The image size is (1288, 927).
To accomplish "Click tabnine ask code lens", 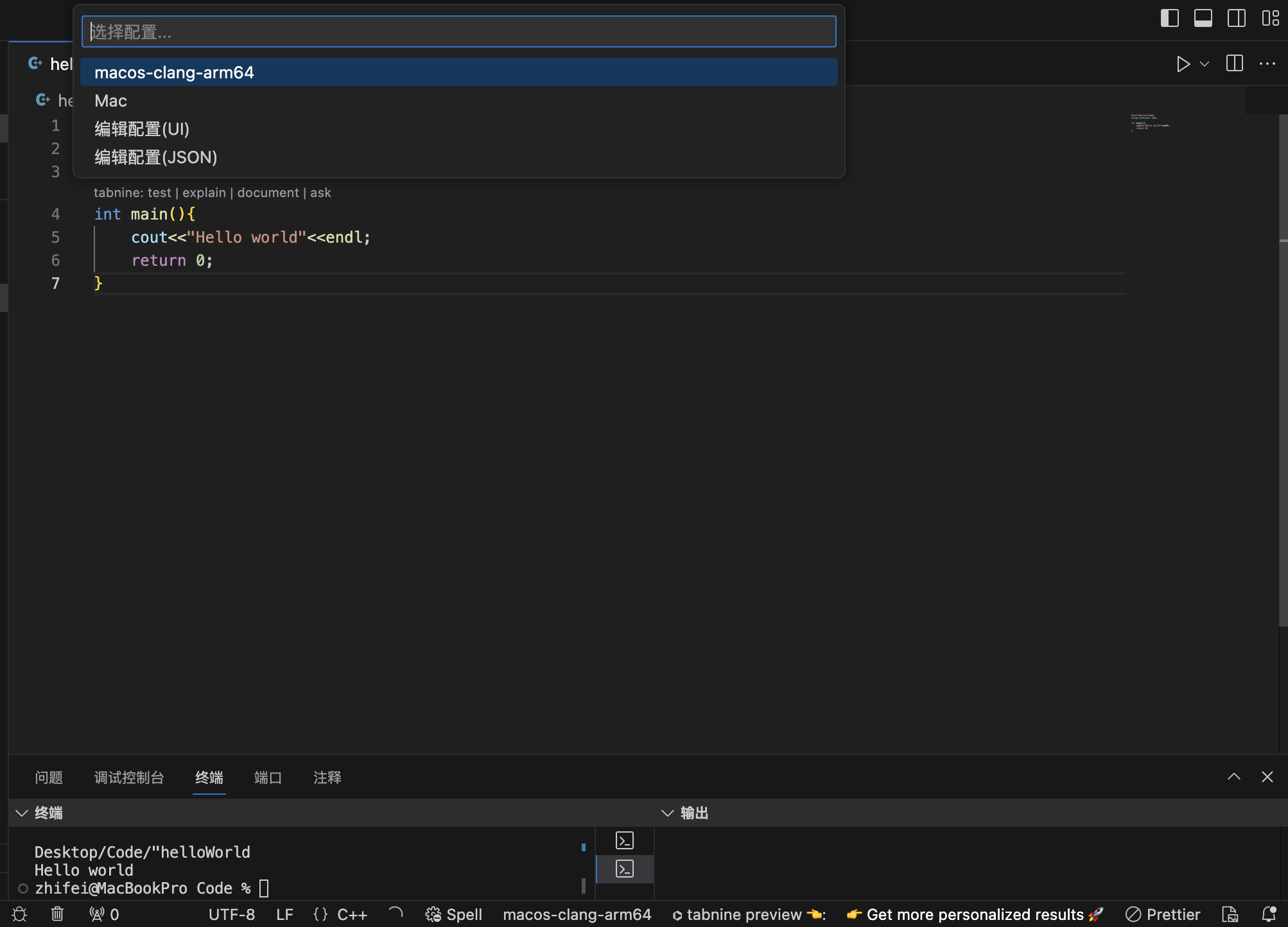I will click(320, 193).
